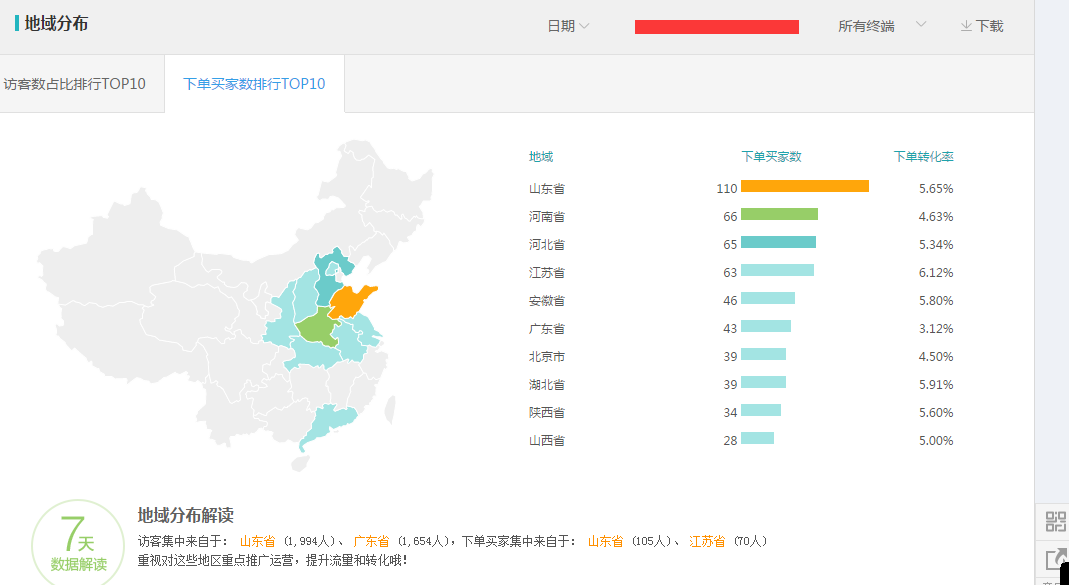Click the 山东省 link beside (105人)
Viewport: 1069px width, 585px height.
[x=605, y=541]
